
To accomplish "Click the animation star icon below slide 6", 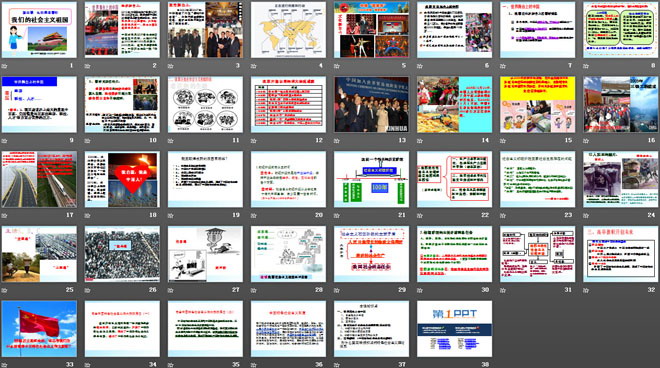I will 420,66.
